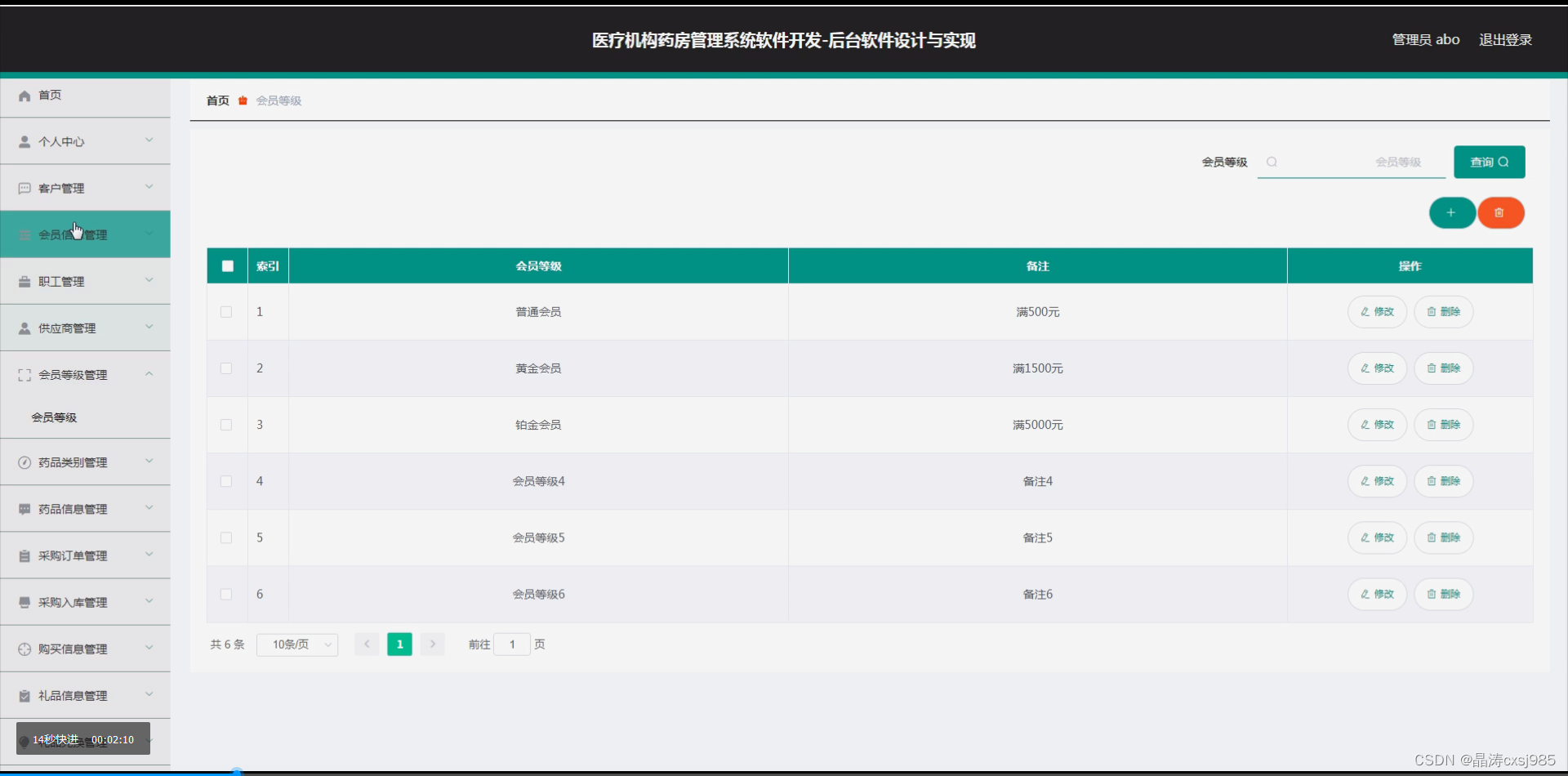Click 退出登录 to log out

[1505, 40]
